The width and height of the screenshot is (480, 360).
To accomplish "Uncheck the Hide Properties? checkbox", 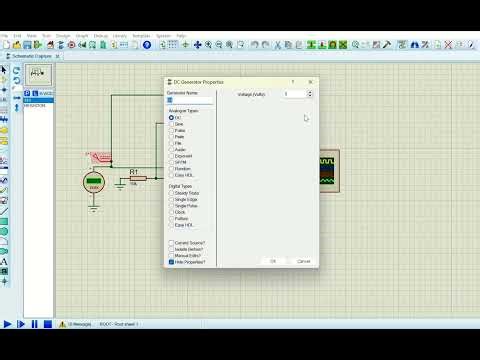I will (171, 262).
